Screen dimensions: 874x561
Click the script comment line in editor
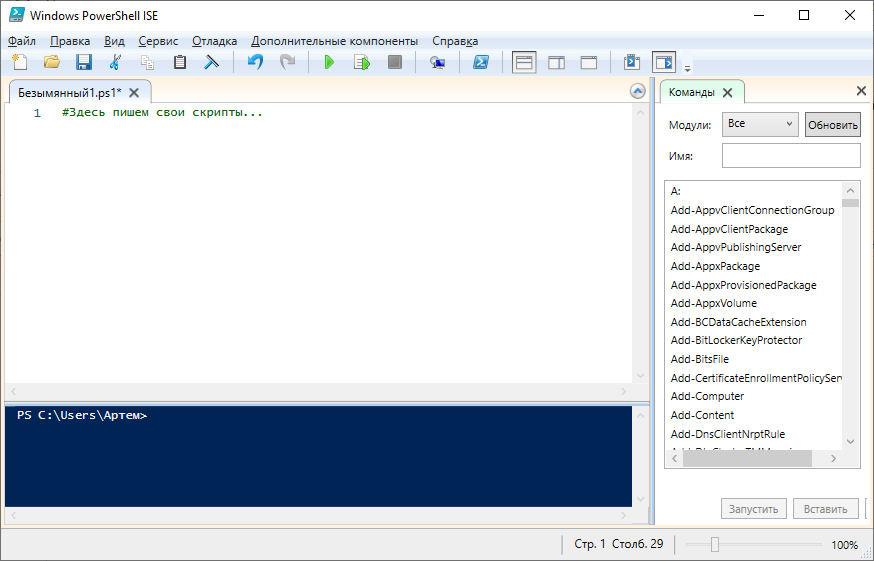tap(162, 112)
